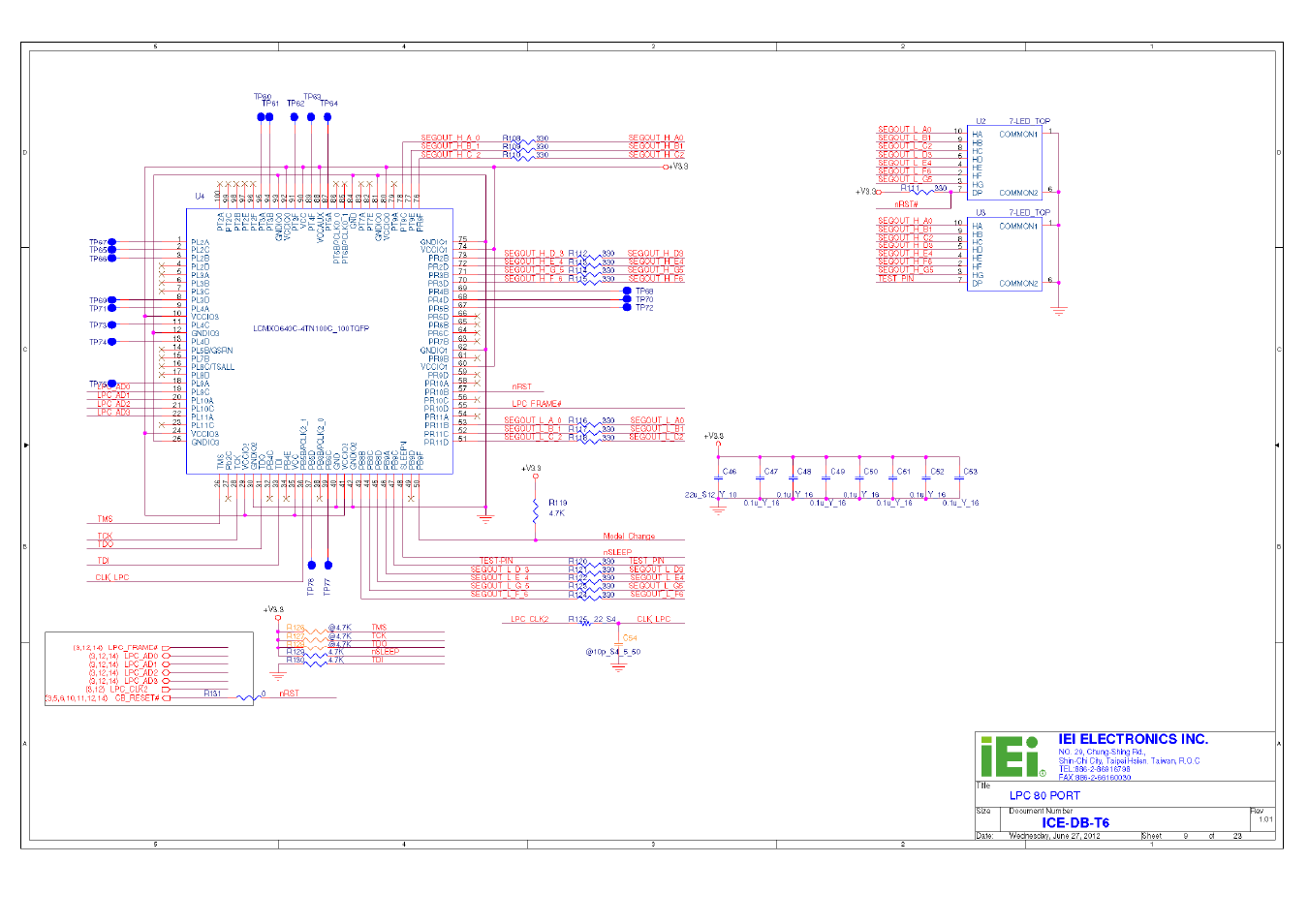Select resistor R119 4.7K symbol

coord(535,510)
